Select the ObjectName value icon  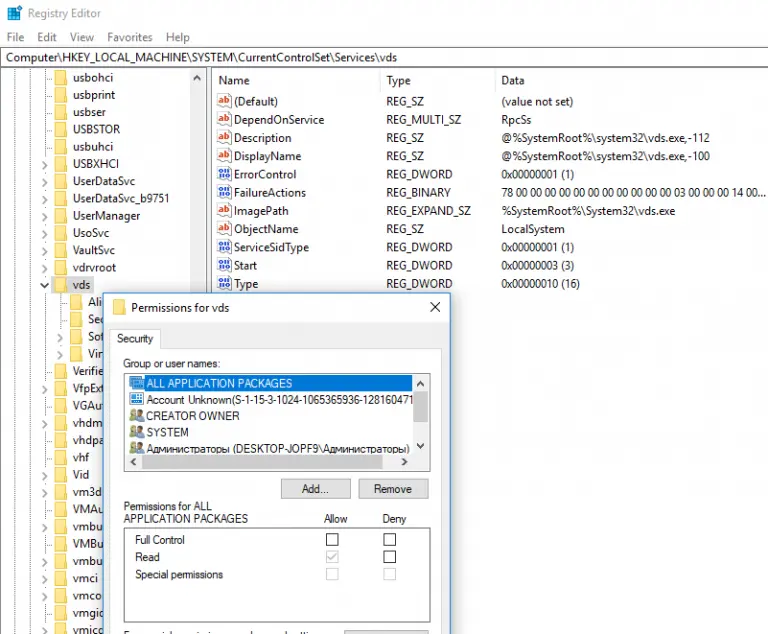pyautogui.click(x=224, y=228)
